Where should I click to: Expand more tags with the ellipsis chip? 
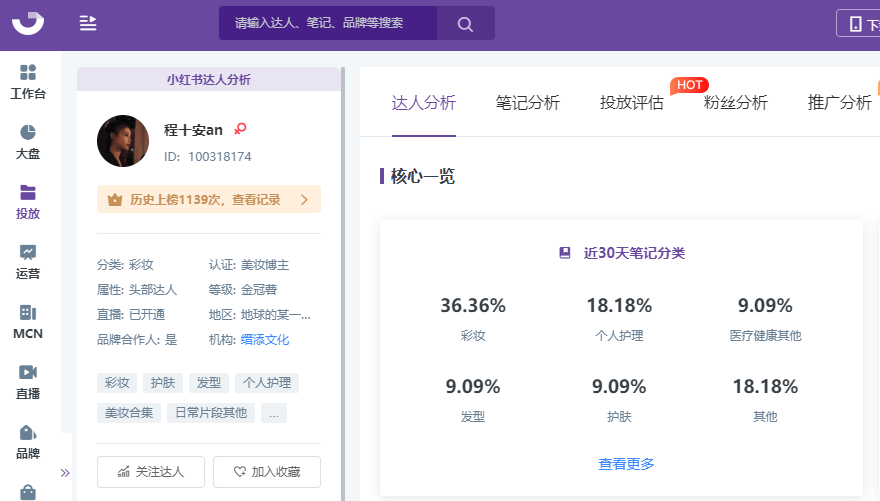click(x=273, y=412)
